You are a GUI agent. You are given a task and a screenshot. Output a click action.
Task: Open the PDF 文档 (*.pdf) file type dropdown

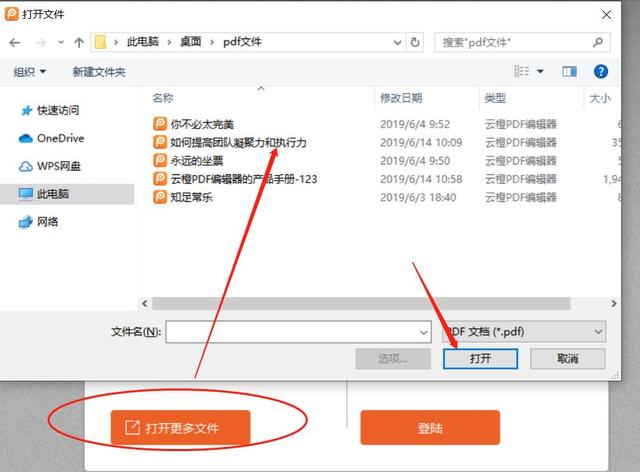[x=524, y=332]
